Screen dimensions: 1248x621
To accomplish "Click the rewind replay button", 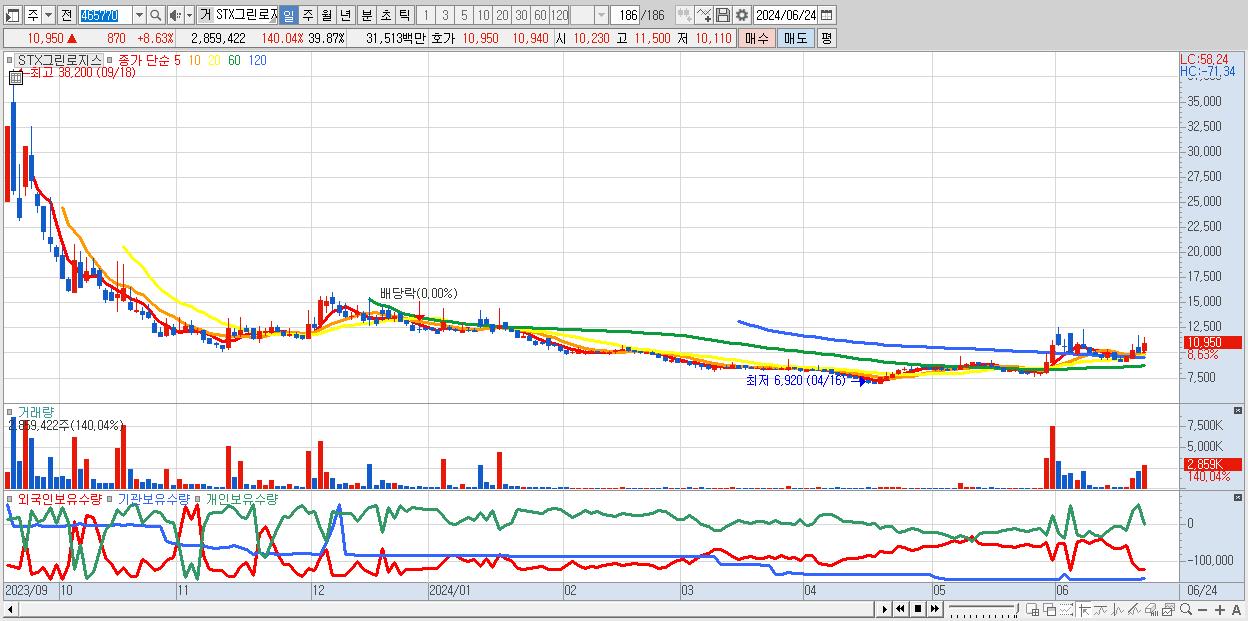I will click(900, 609).
